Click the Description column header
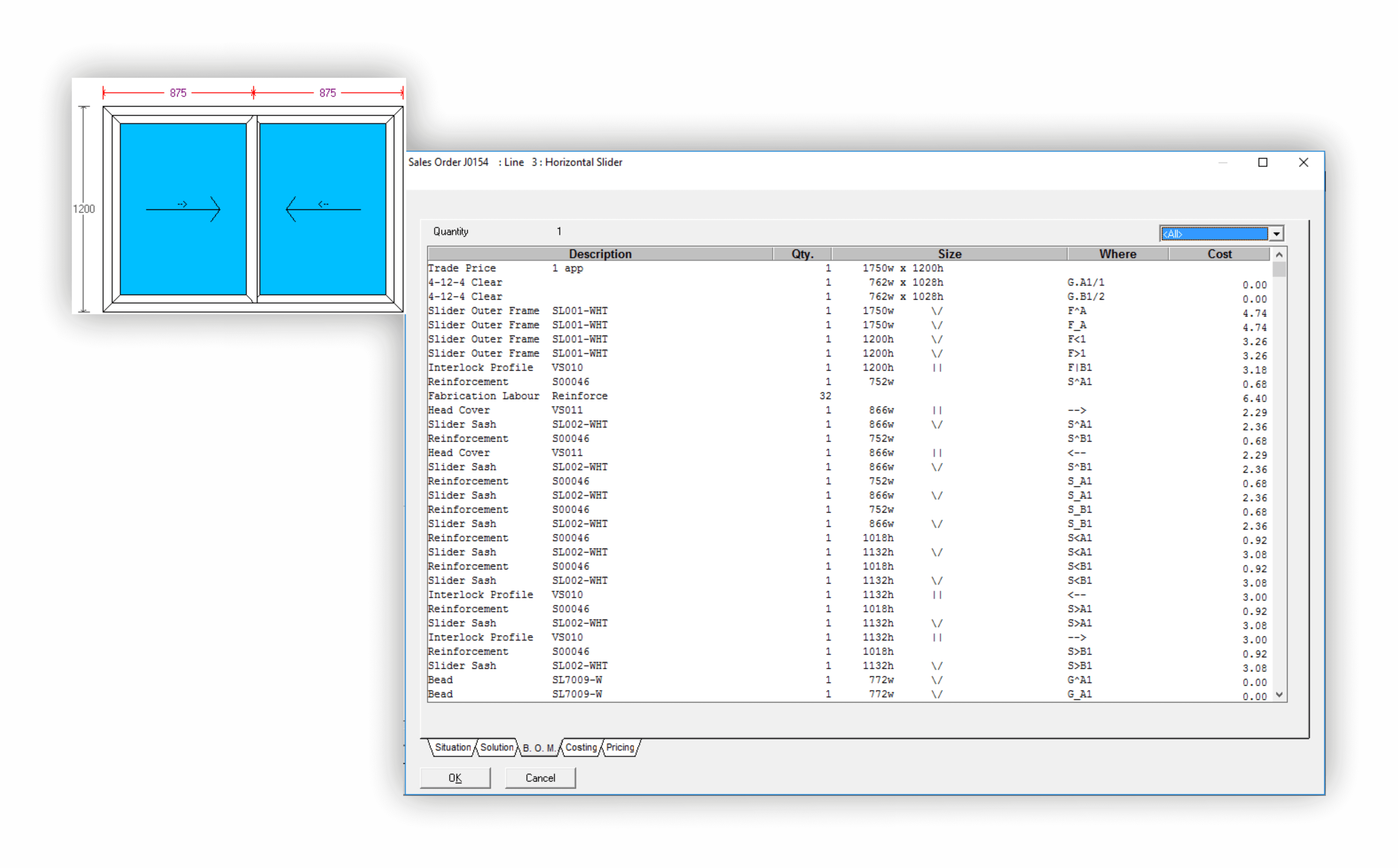The width and height of the screenshot is (1398, 868). click(600, 254)
